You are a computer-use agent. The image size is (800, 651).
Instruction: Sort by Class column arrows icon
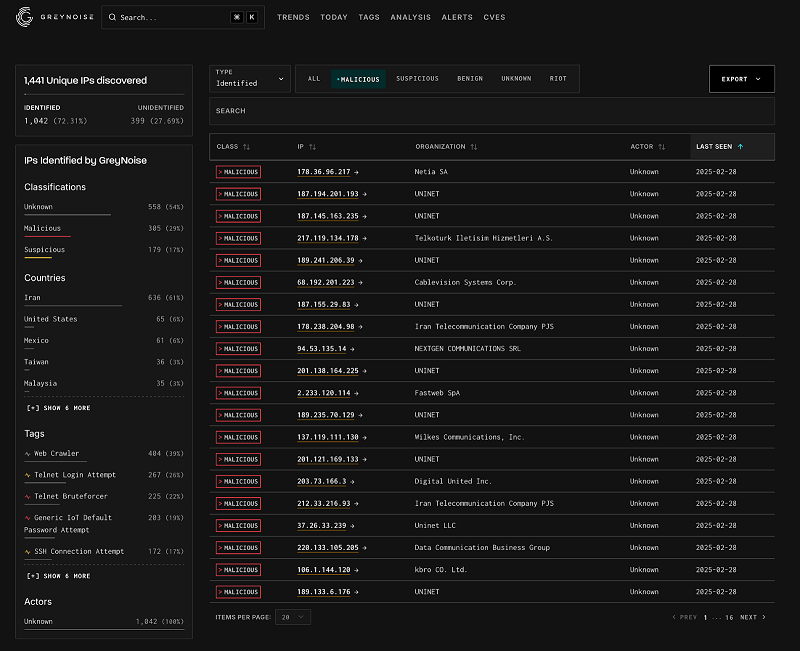[x=246, y=147]
